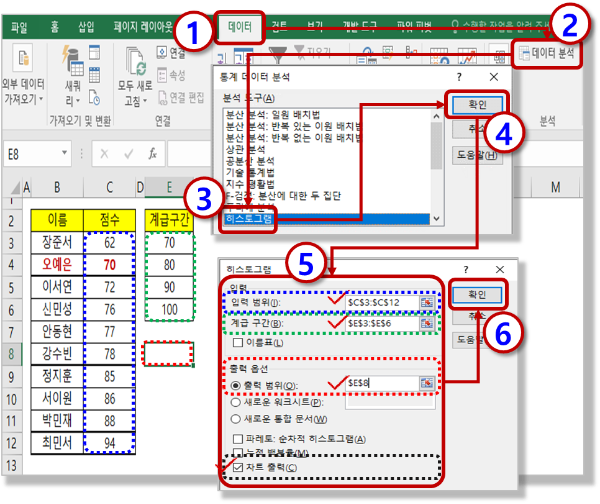Click the table grid icon beside 새 쿼리
600x504 pixels.
pos(94,75)
